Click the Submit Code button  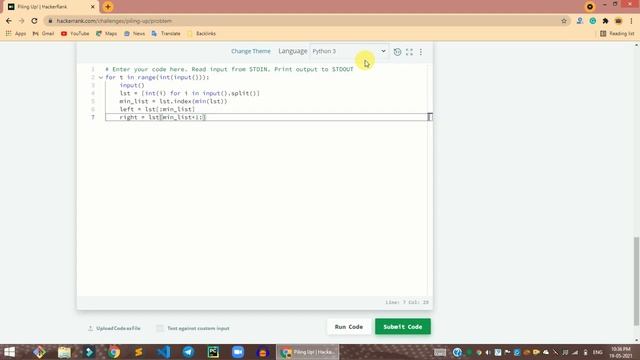coord(402,327)
